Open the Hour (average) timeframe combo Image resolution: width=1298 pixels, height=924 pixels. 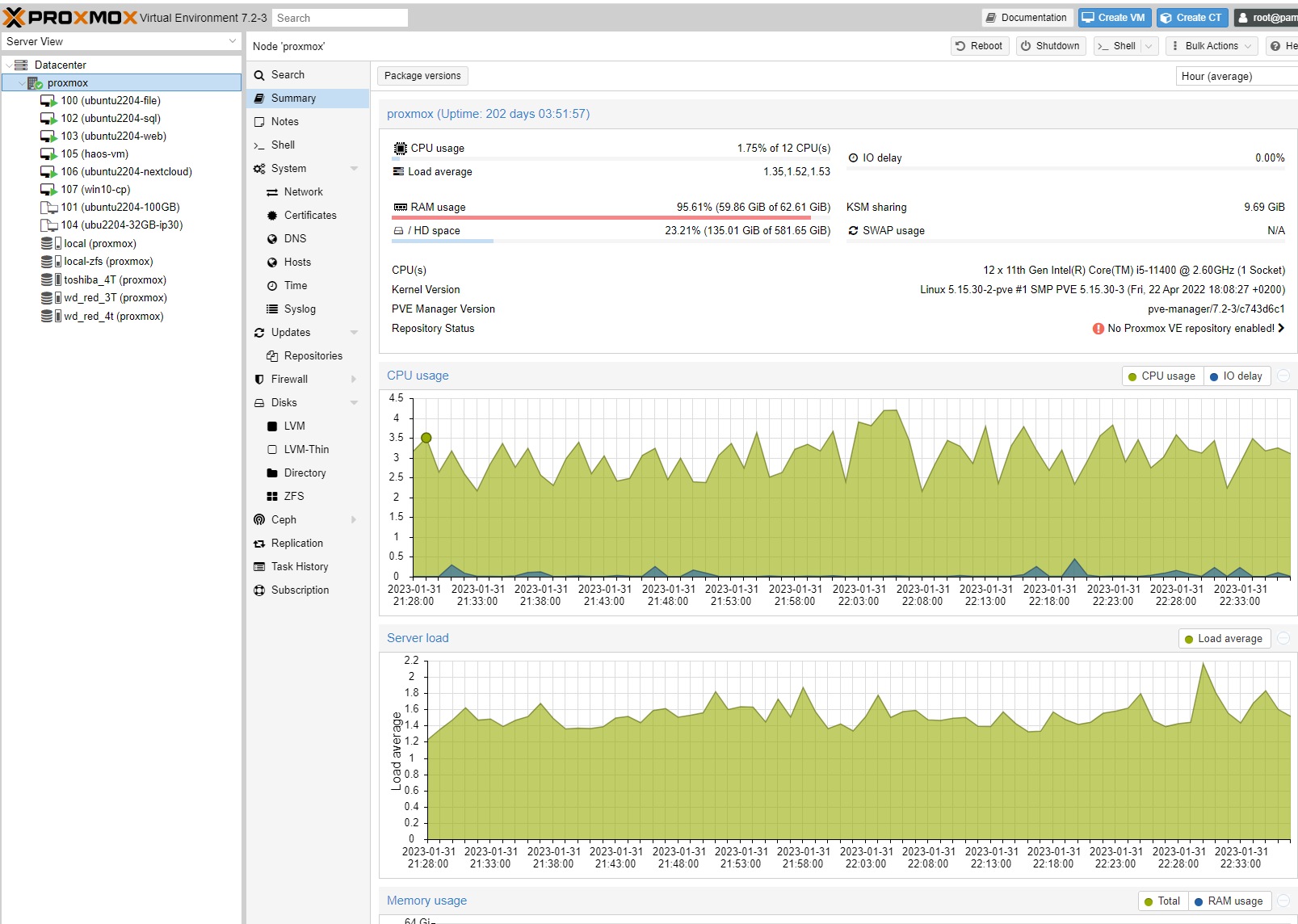(1237, 76)
